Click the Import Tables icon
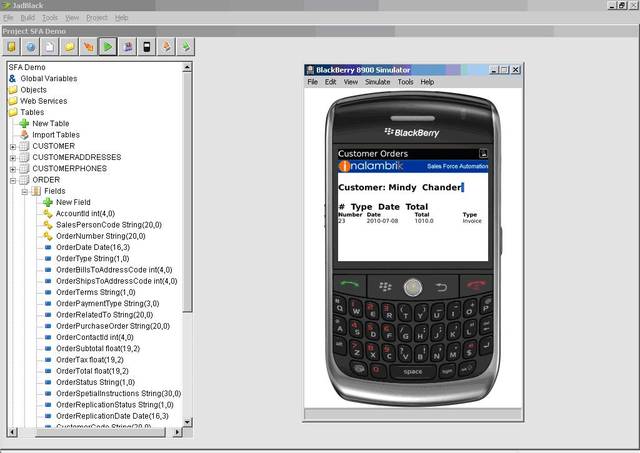 24,134
